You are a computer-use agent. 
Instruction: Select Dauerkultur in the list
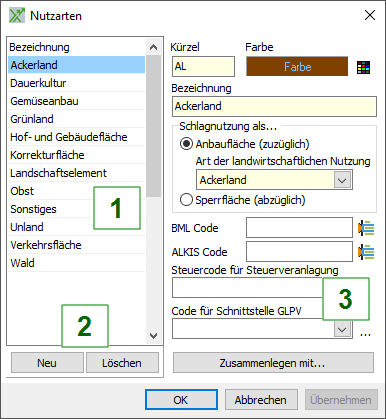tap(77, 83)
